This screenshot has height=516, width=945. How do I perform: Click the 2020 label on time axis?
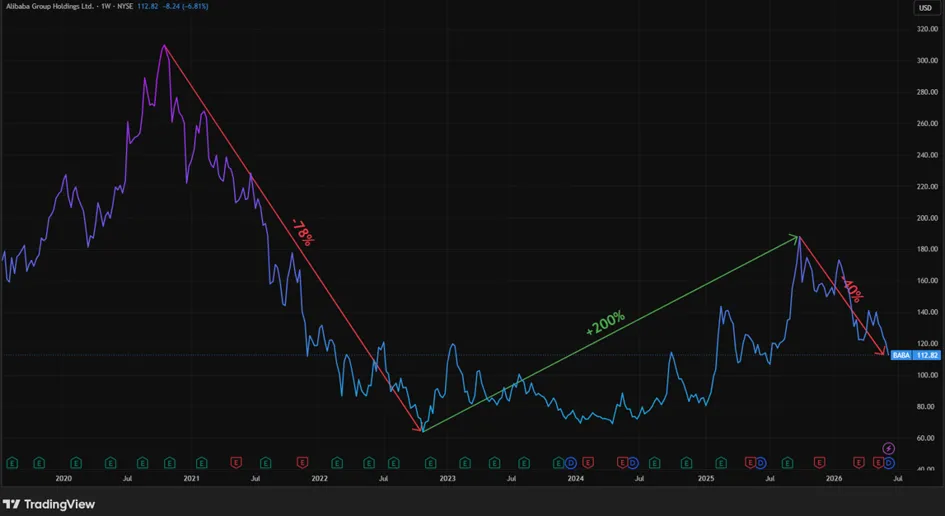[x=63, y=479]
